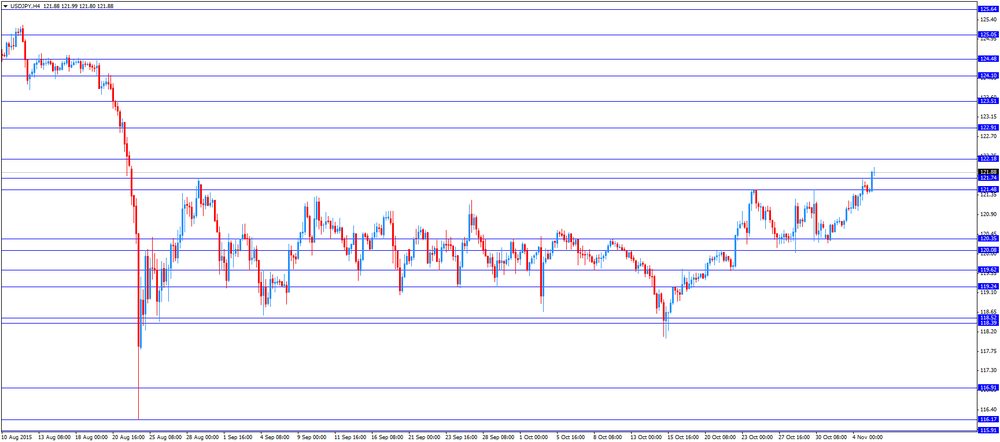Click the 122.70 price scale value
1000x442 pixels.
point(989,136)
